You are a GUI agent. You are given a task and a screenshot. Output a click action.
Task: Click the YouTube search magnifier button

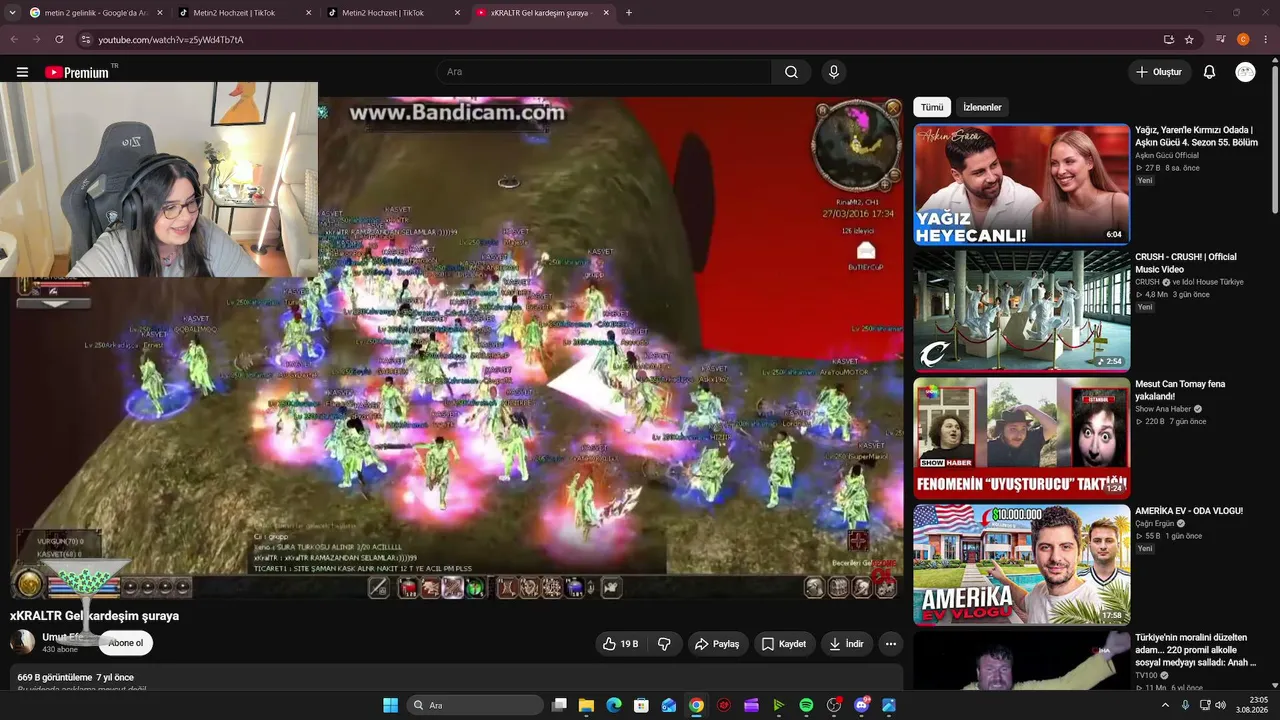pos(791,72)
